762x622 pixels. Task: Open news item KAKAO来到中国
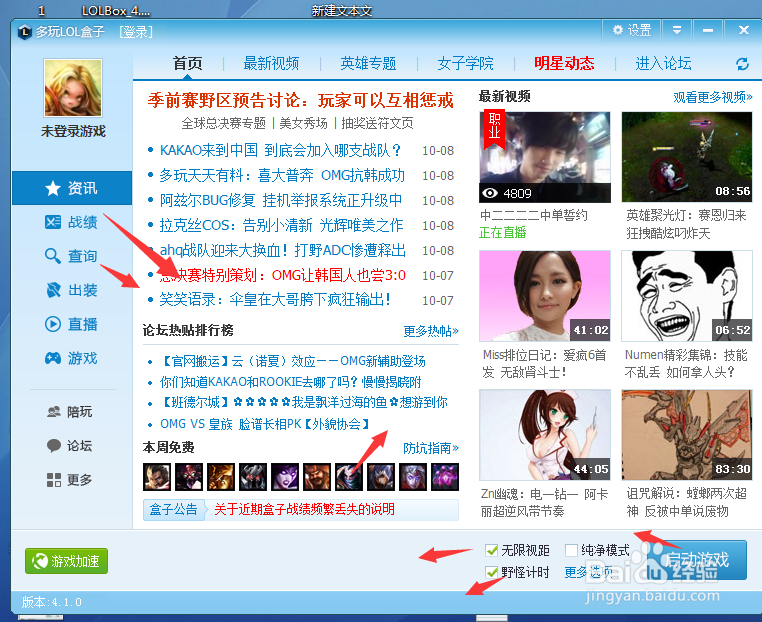pyautogui.click(x=280, y=150)
